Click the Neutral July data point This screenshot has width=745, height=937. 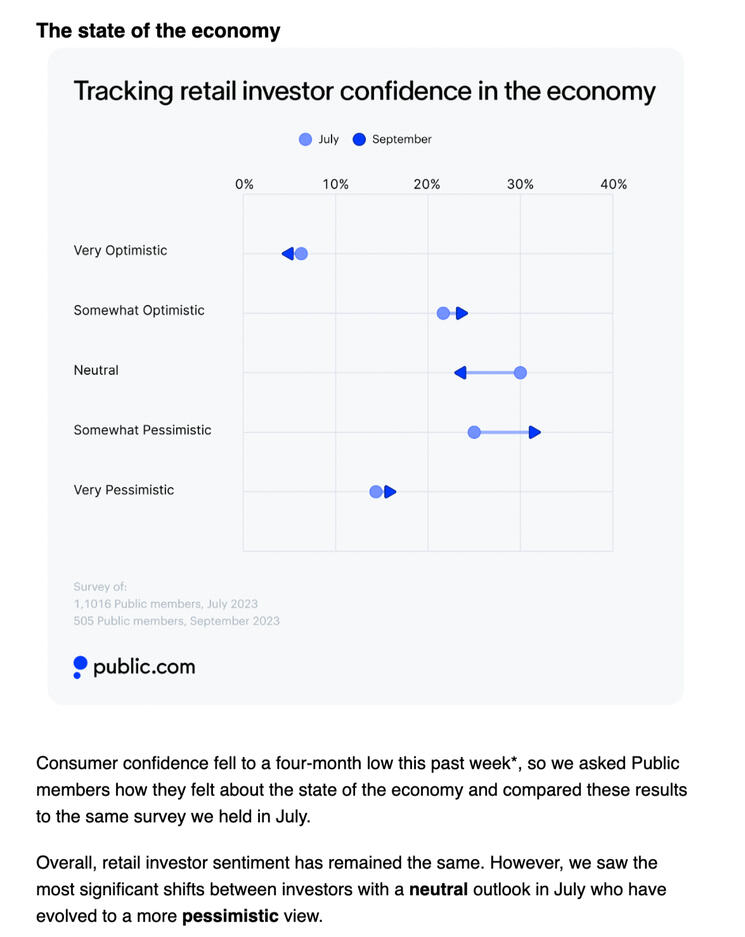[x=520, y=373]
